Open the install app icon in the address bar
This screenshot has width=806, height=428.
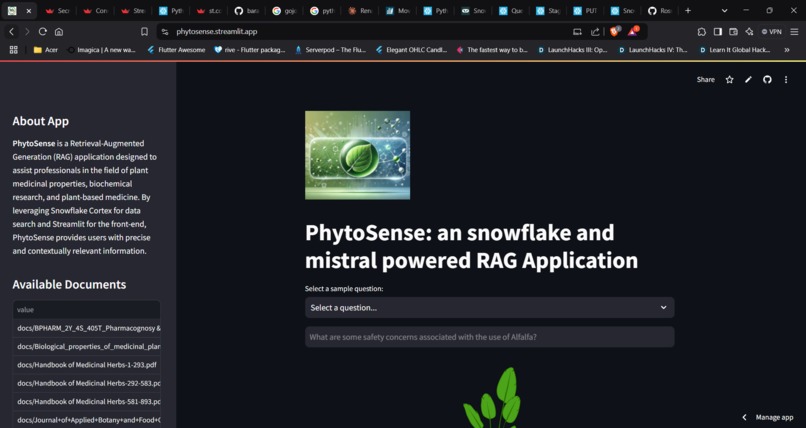pyautogui.click(x=577, y=32)
